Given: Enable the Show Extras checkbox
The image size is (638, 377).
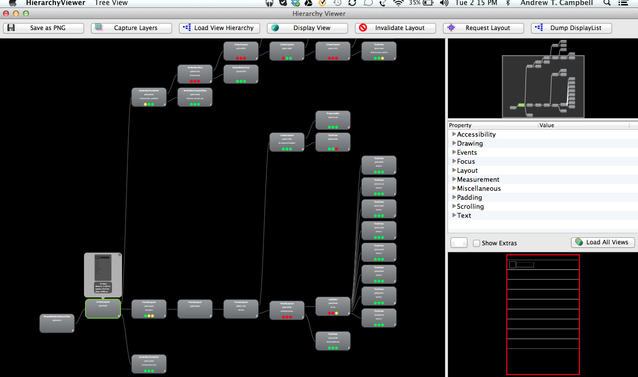Looking at the screenshot, I should 476,243.
